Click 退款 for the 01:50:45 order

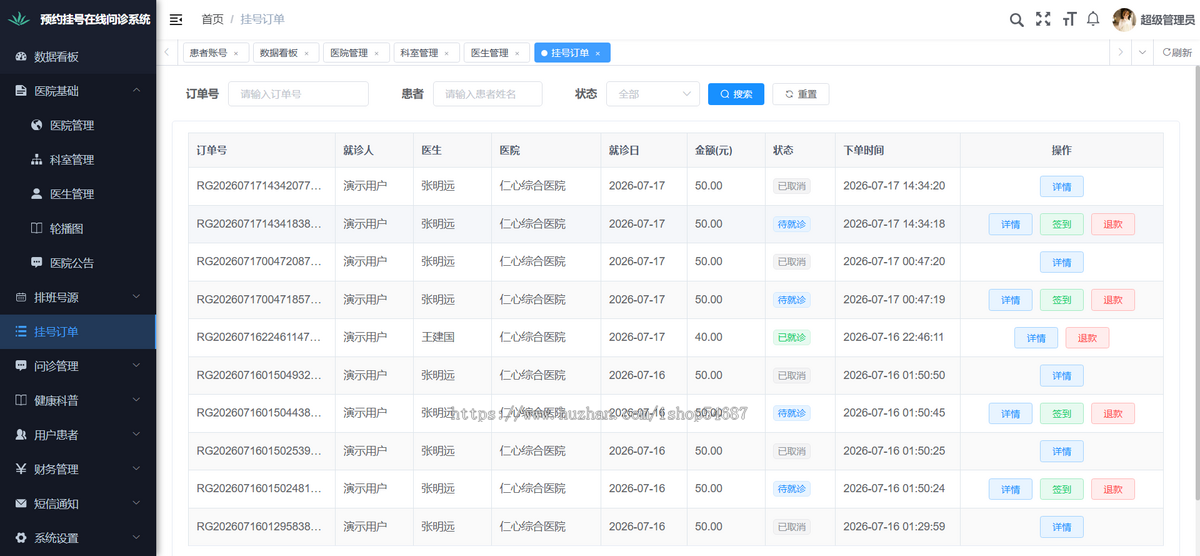1113,413
